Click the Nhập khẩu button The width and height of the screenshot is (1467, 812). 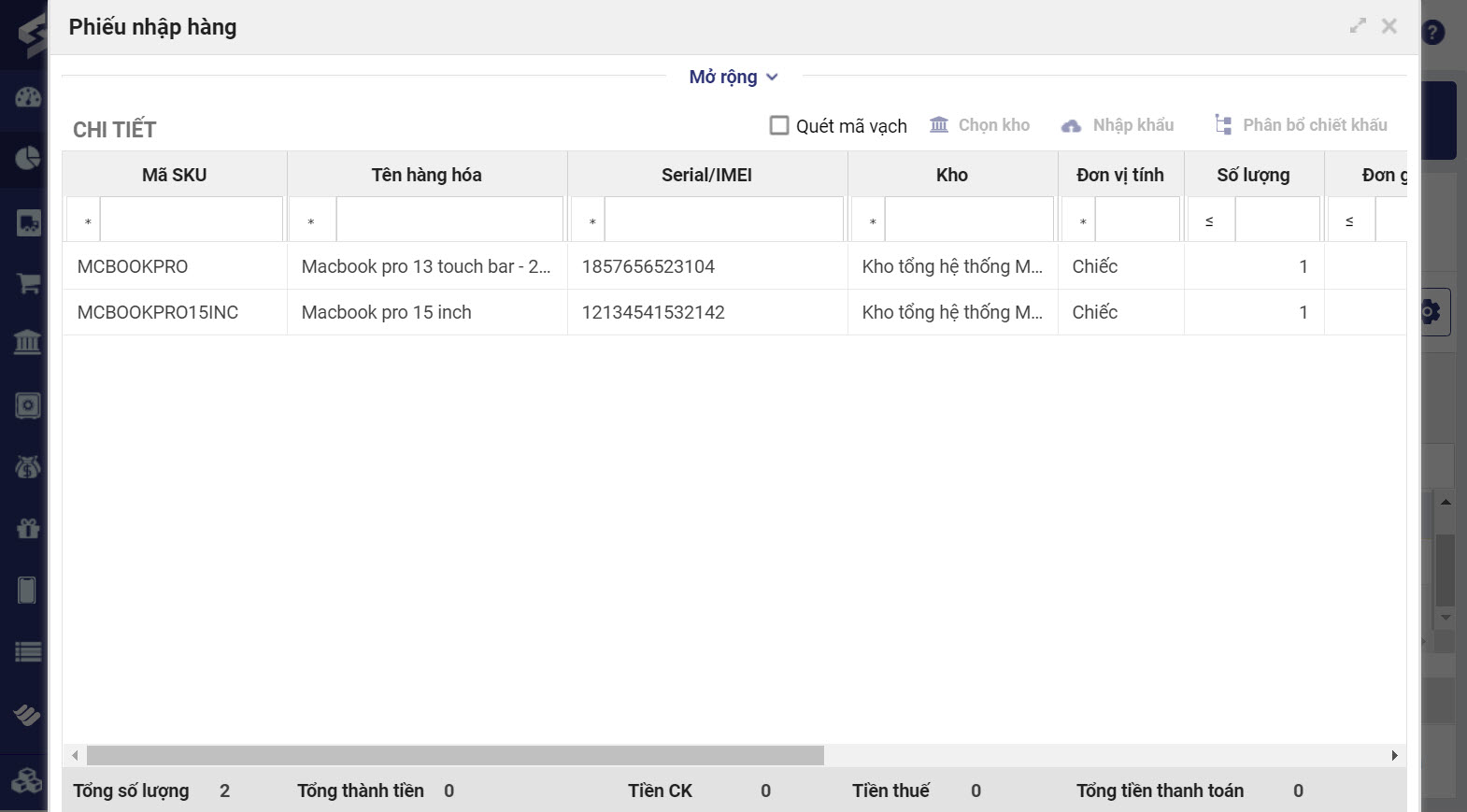[x=1118, y=125]
